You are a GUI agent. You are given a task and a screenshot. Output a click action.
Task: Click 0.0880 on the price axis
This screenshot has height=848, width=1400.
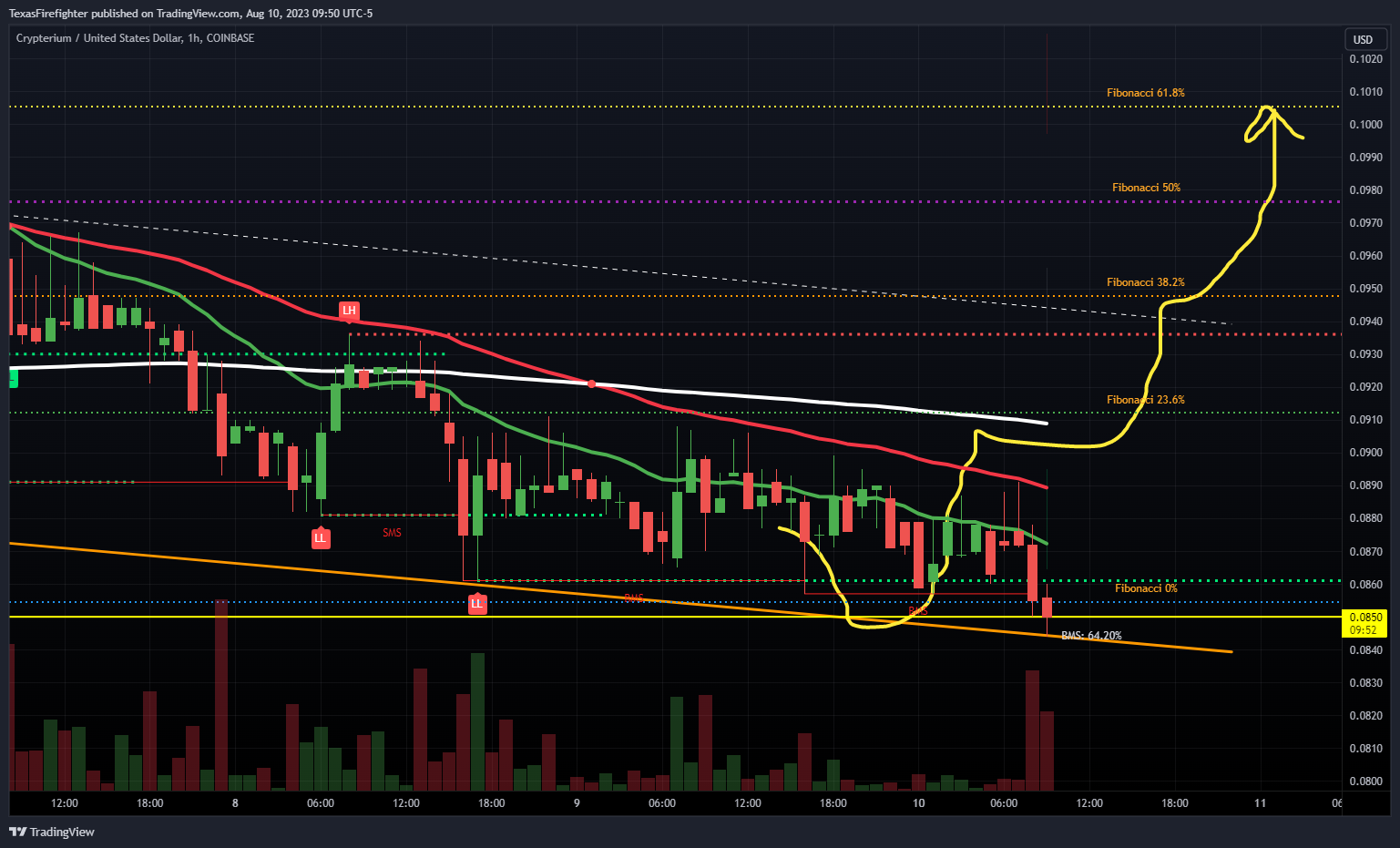[x=1365, y=518]
